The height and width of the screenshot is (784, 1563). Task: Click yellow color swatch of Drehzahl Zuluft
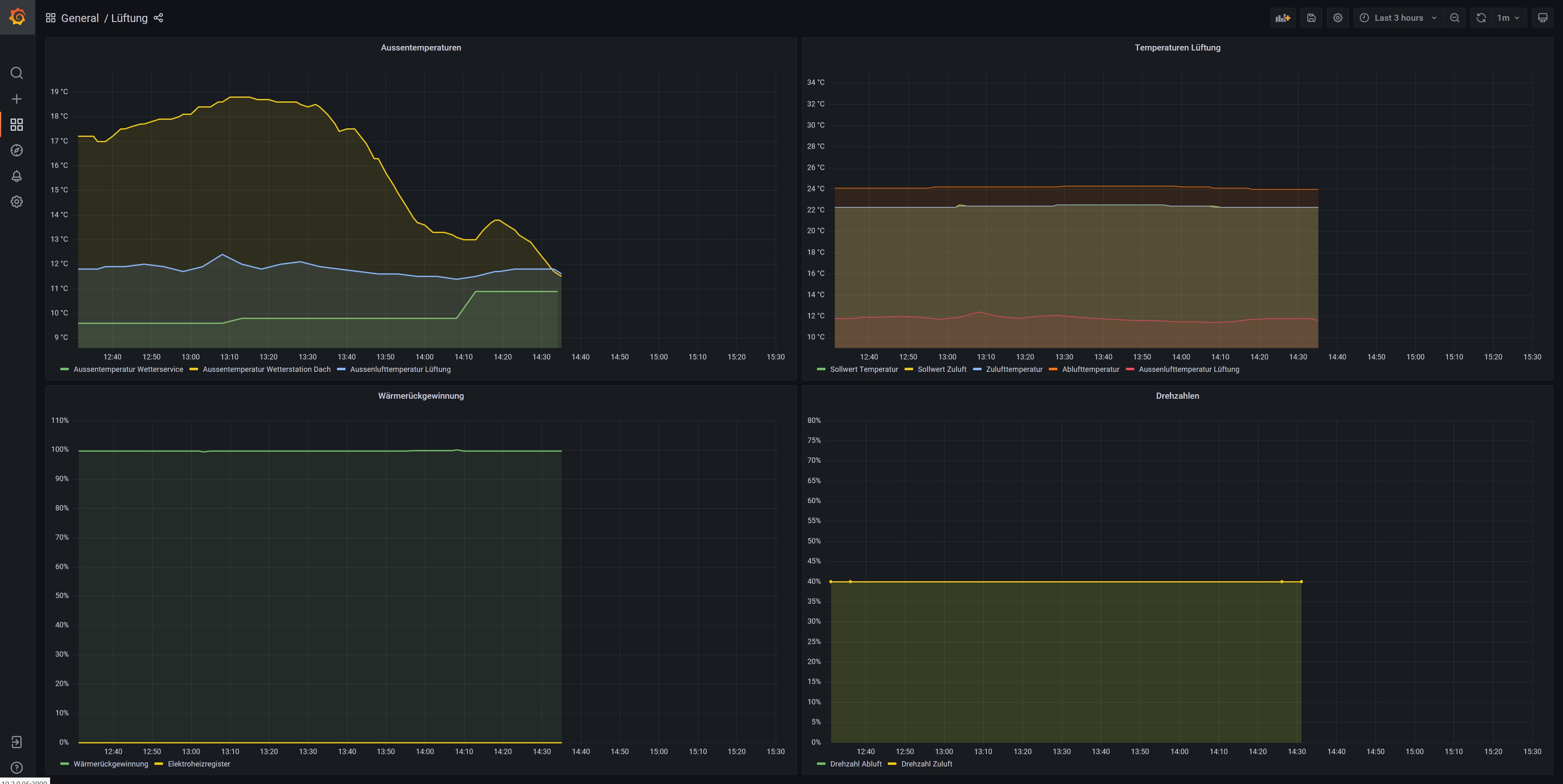pyautogui.click(x=892, y=764)
